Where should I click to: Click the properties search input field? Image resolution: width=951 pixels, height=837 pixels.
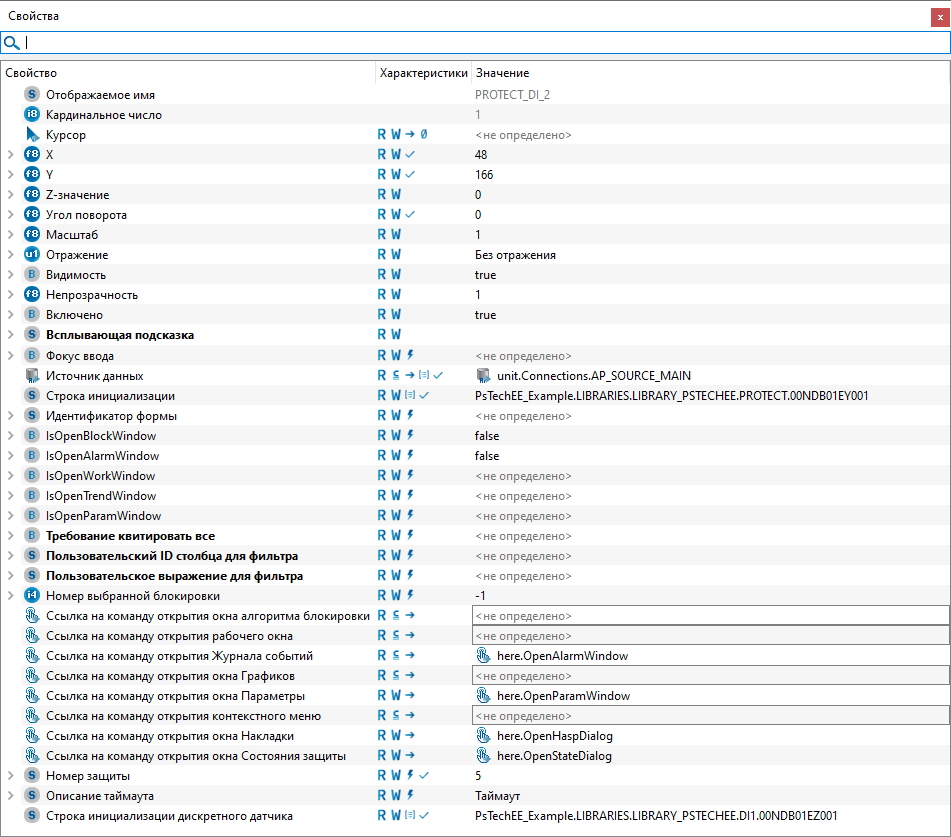pyautogui.click(x=480, y=43)
